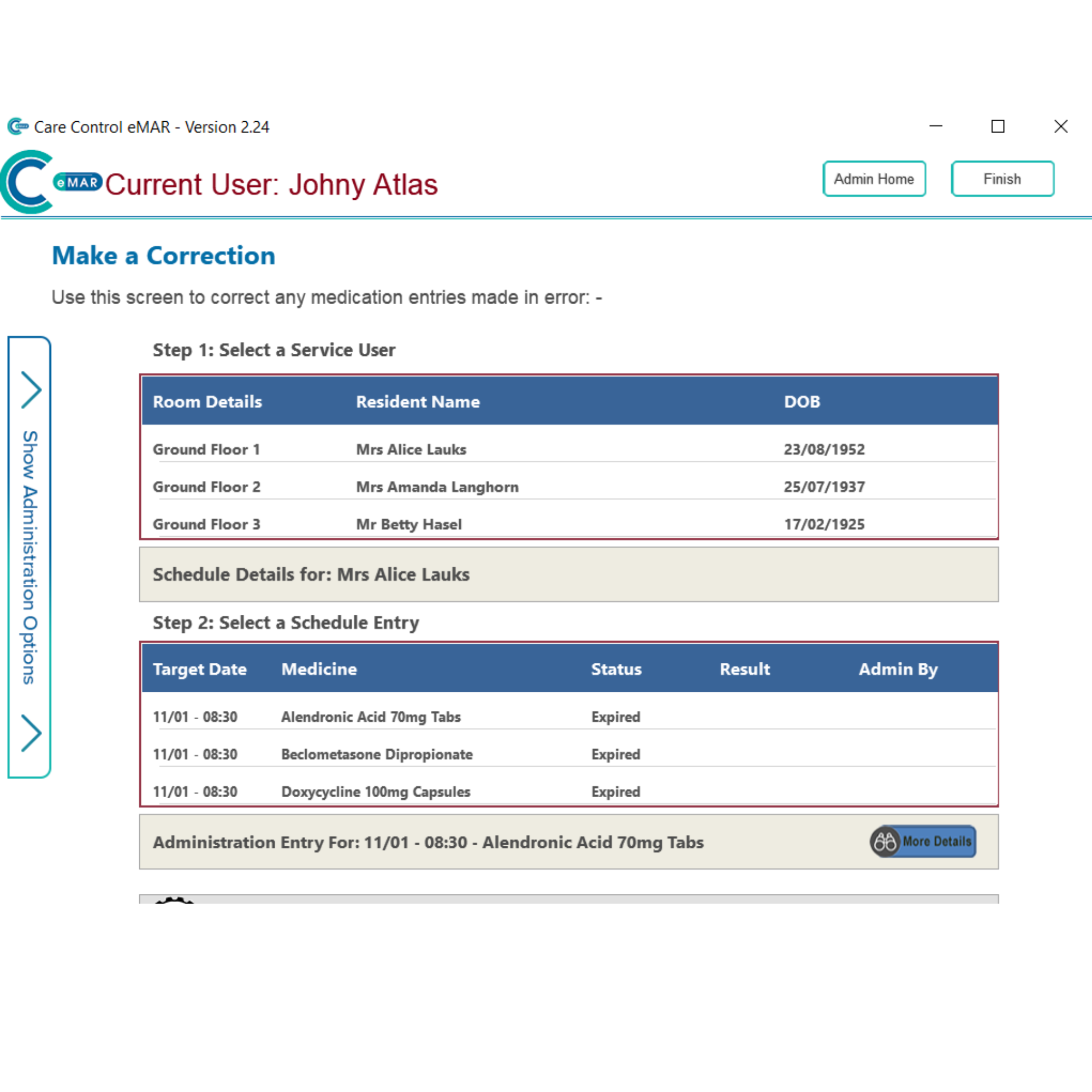Click Result column header
The width and height of the screenshot is (1092, 1092).
coord(744,669)
